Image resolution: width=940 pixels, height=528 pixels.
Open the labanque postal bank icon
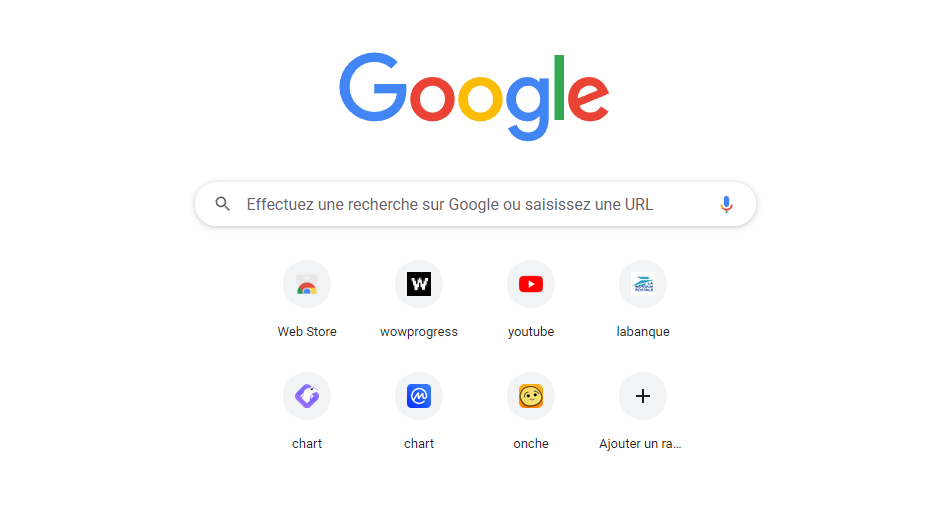(643, 284)
